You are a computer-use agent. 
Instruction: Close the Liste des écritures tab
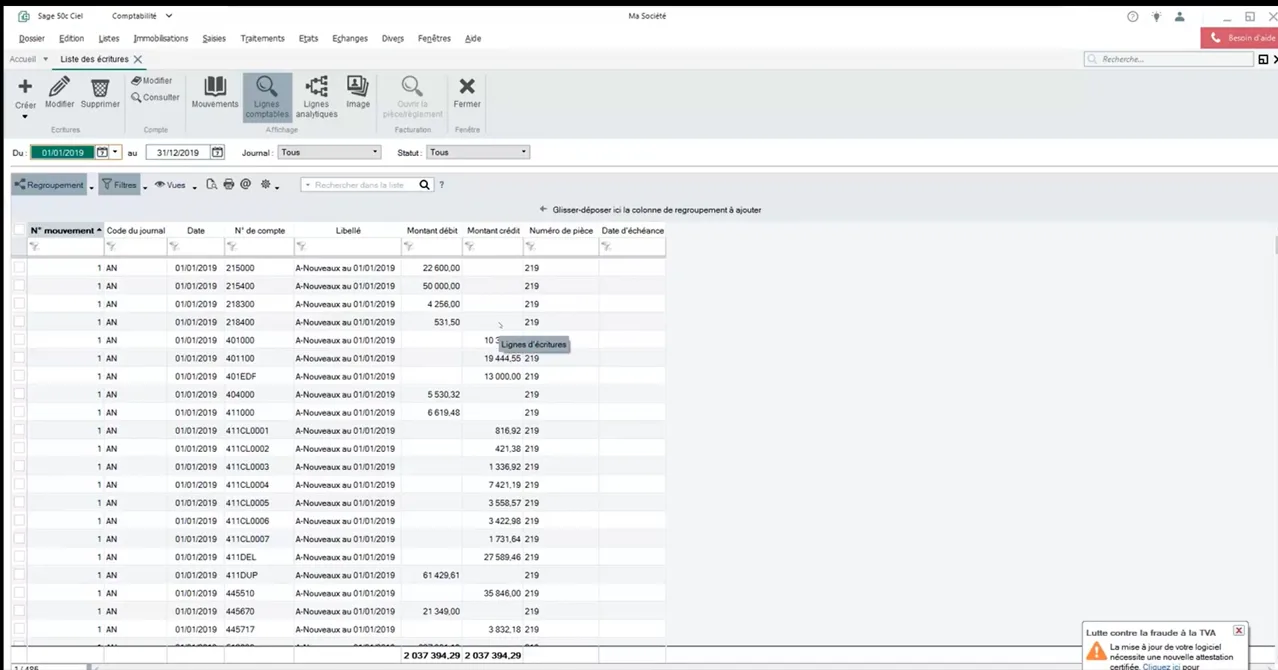point(138,59)
